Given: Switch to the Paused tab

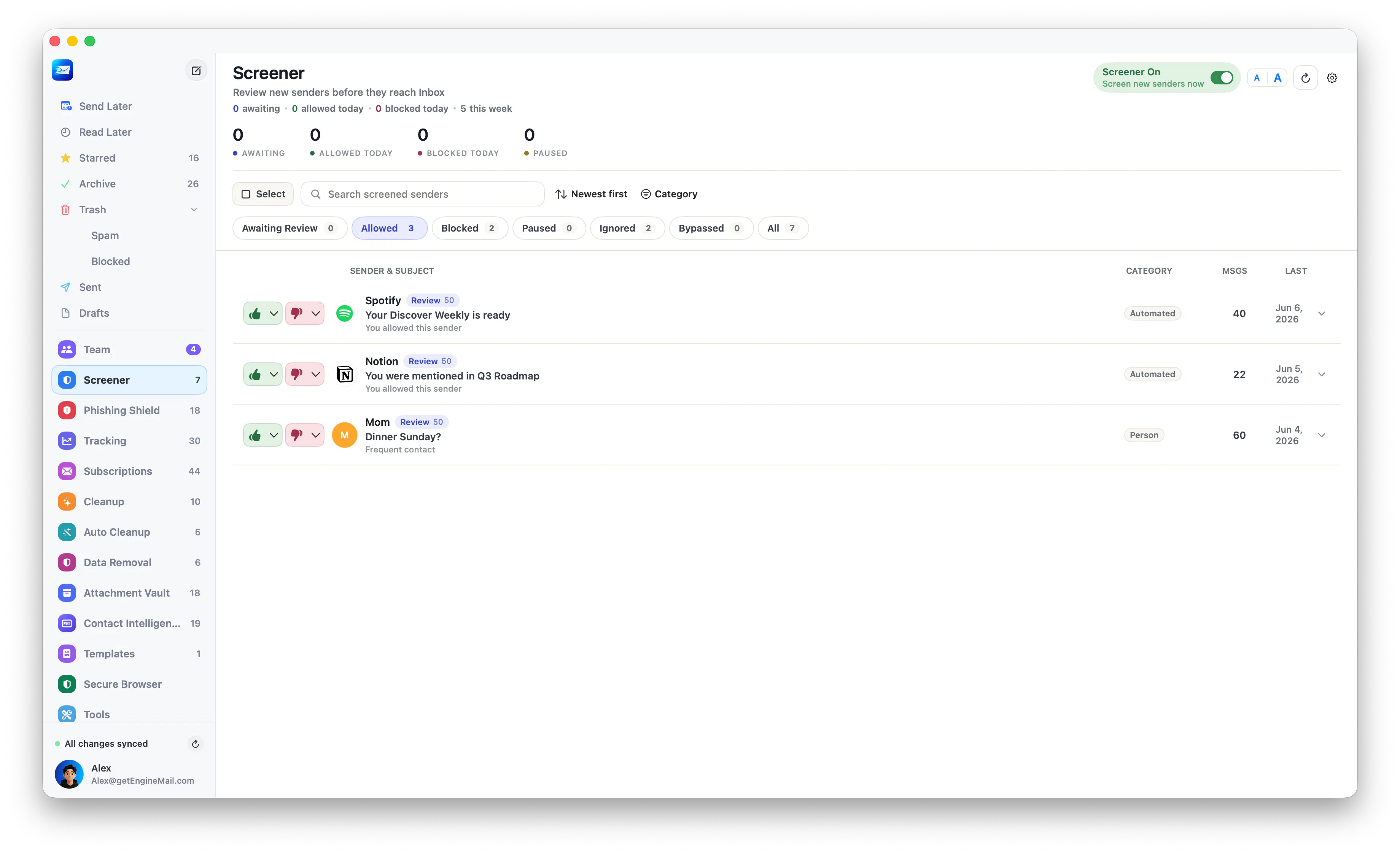Looking at the screenshot, I should point(548,228).
